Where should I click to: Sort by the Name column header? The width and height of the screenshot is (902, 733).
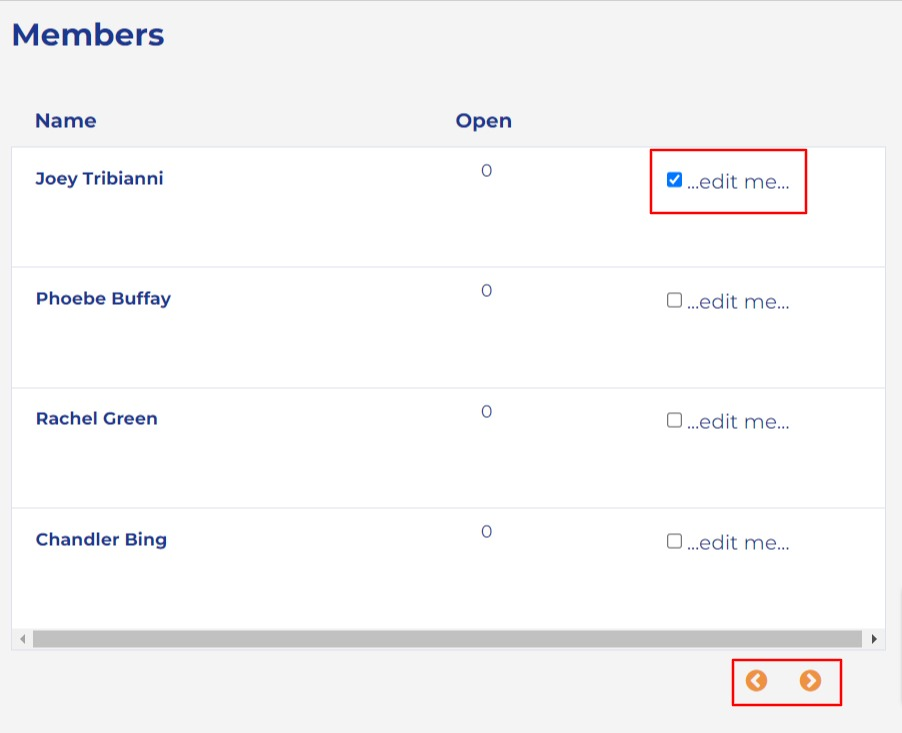click(x=66, y=121)
